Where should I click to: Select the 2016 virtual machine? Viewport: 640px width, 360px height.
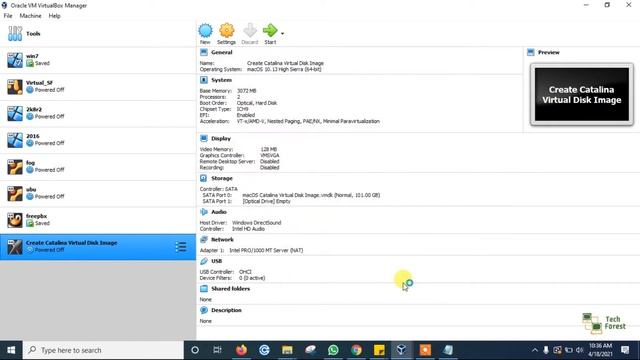coord(98,140)
